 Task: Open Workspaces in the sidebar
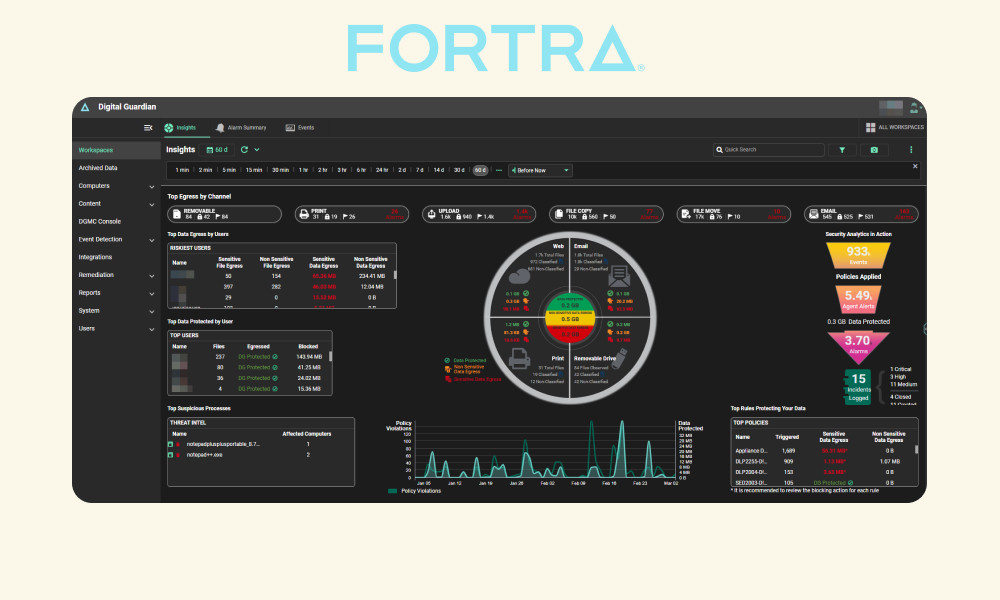click(x=117, y=150)
